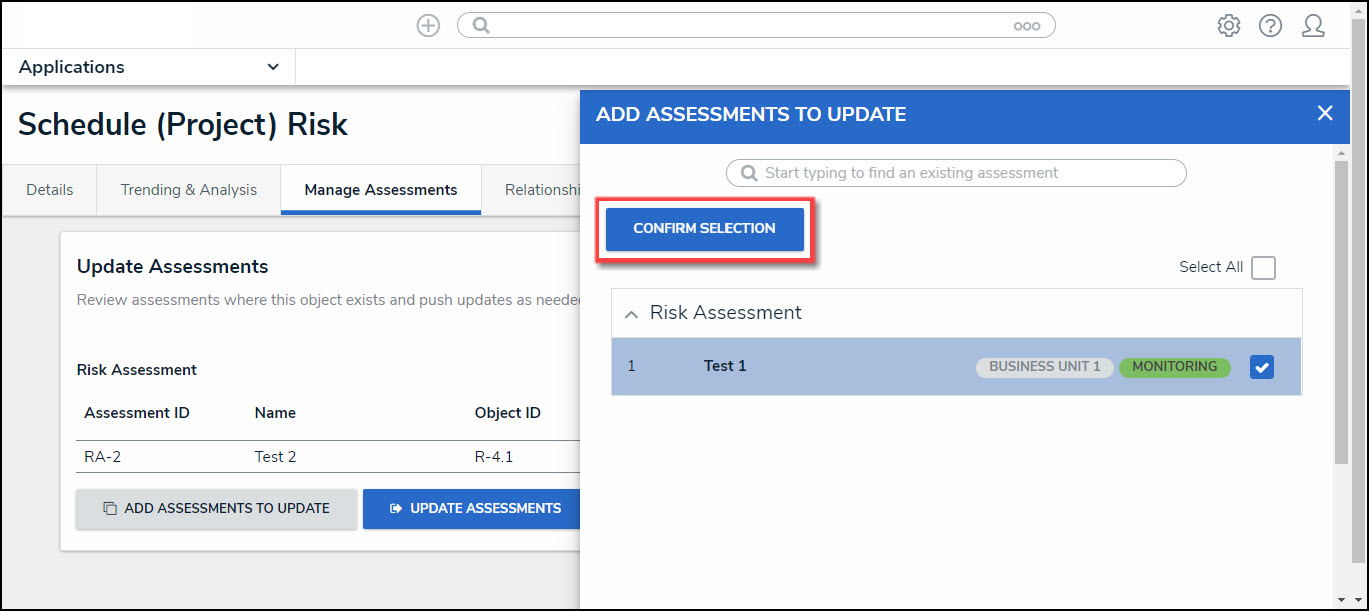Select the Manage Assessments tab
Screen dimensions: 1369x611
pos(381,190)
